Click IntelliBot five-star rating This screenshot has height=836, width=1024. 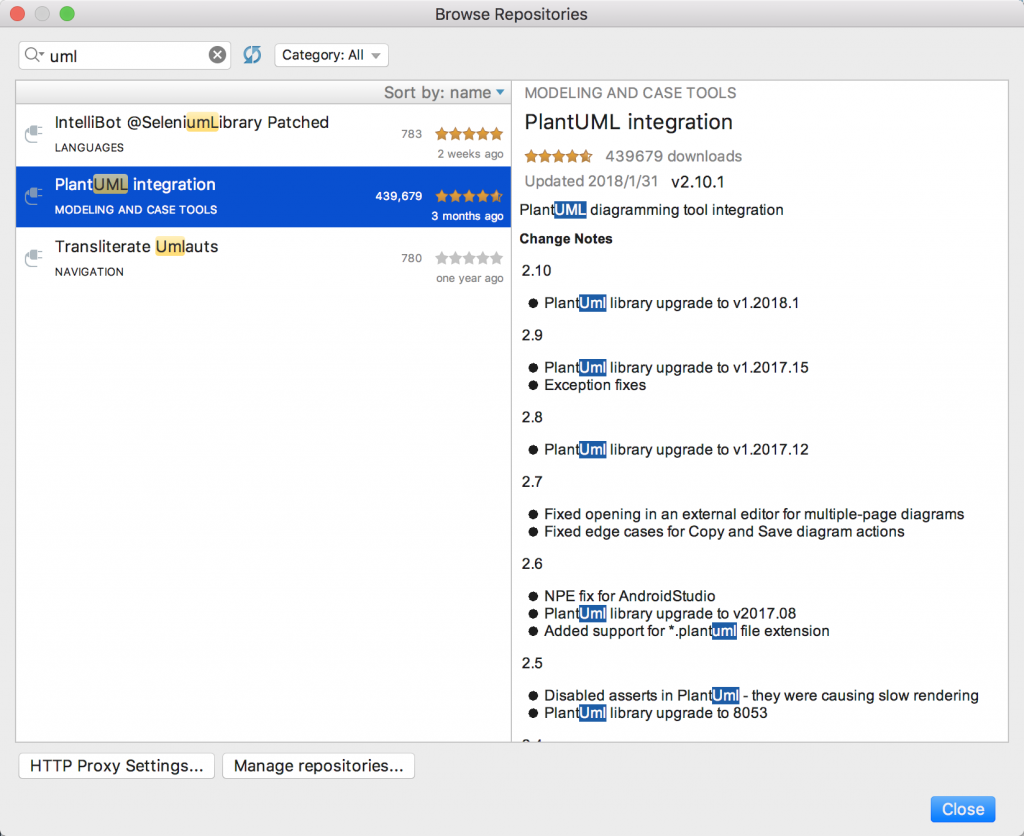(469, 134)
